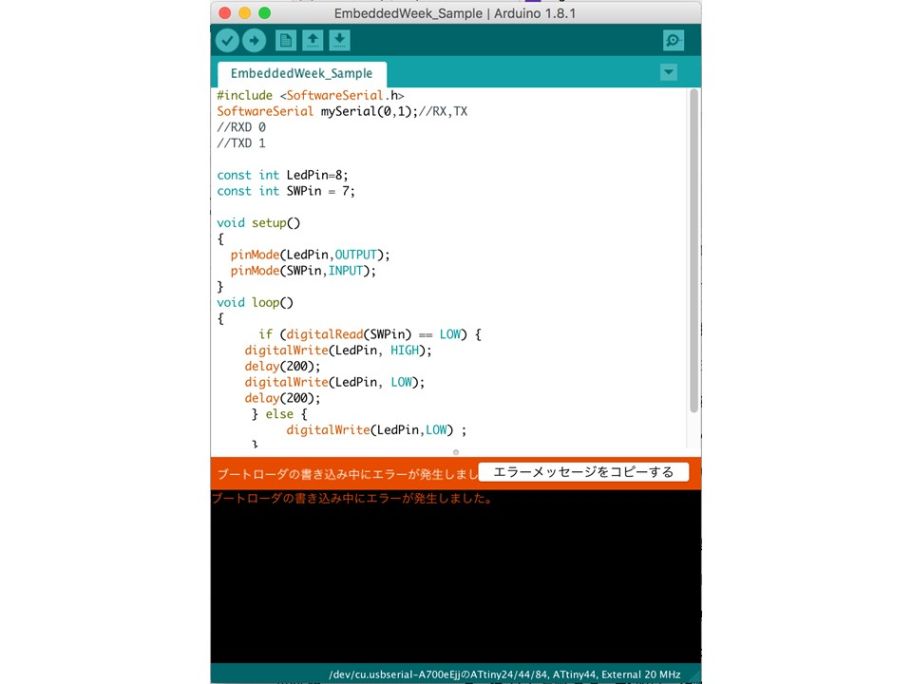
Task: Click the digitalWrite(LedPin, LOW); line after first delay
Action: pyautogui.click(x=334, y=382)
